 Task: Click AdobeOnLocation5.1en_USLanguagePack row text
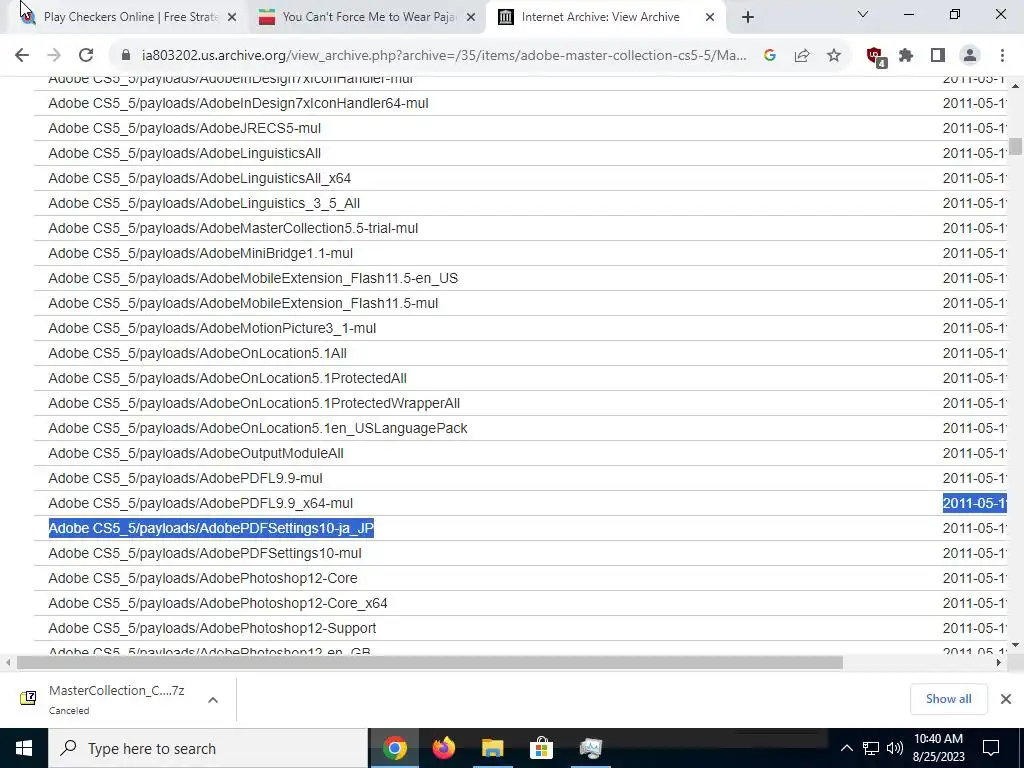click(x=258, y=428)
